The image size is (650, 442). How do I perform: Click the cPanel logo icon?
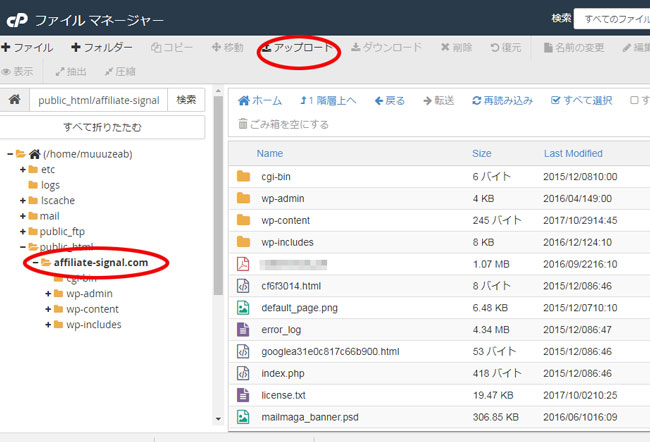[x=17, y=19]
